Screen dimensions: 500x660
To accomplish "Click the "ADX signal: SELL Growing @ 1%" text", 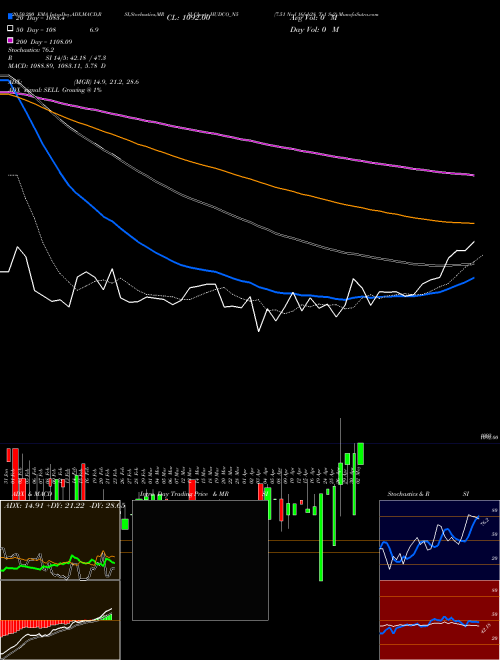I will pos(55,90).
